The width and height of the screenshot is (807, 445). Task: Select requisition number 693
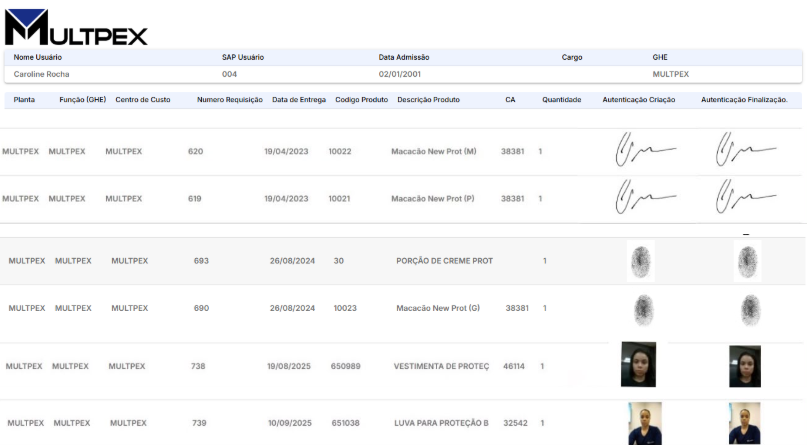pos(201,261)
